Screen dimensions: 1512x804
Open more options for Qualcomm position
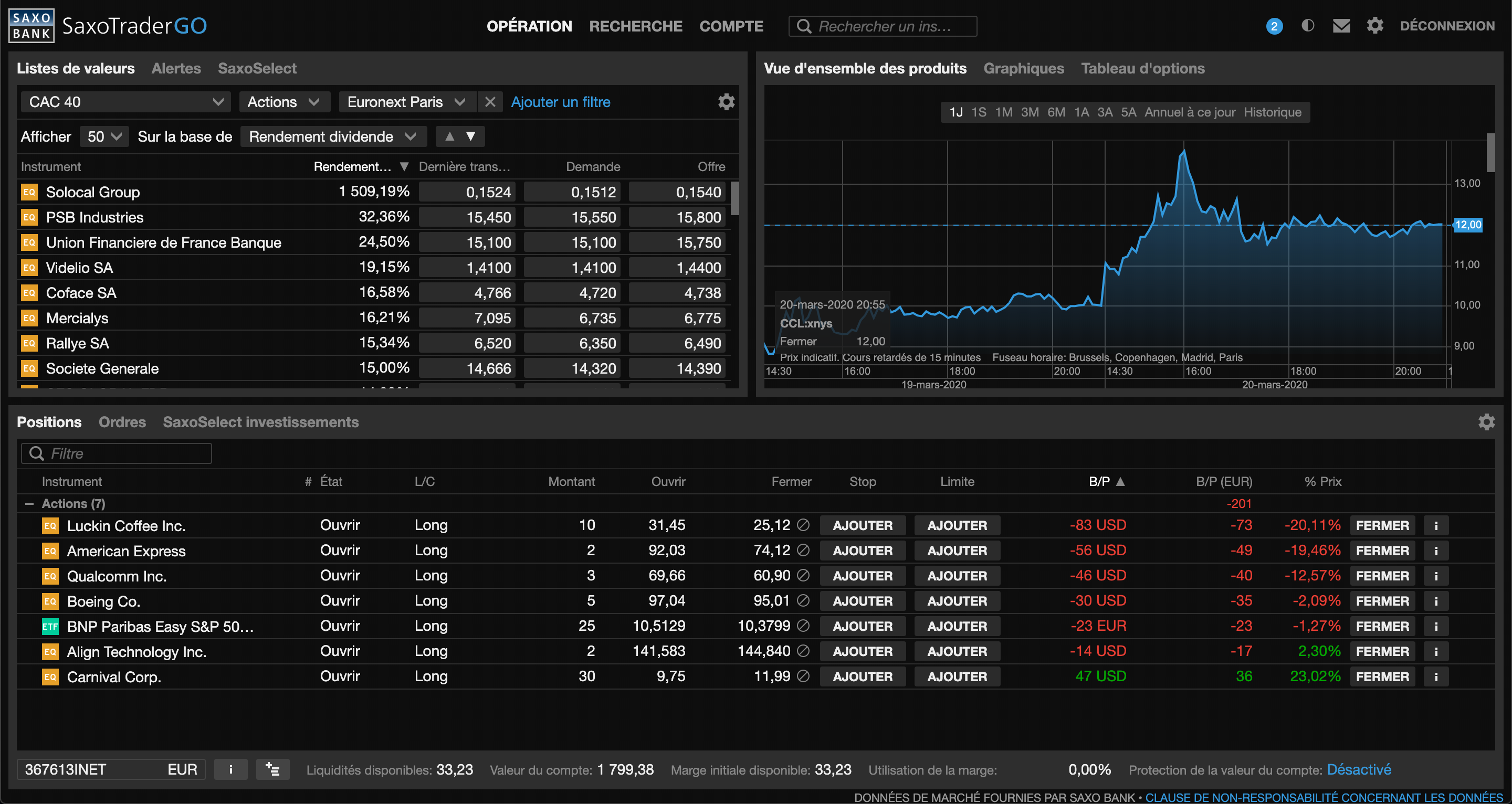pyautogui.click(x=1436, y=576)
